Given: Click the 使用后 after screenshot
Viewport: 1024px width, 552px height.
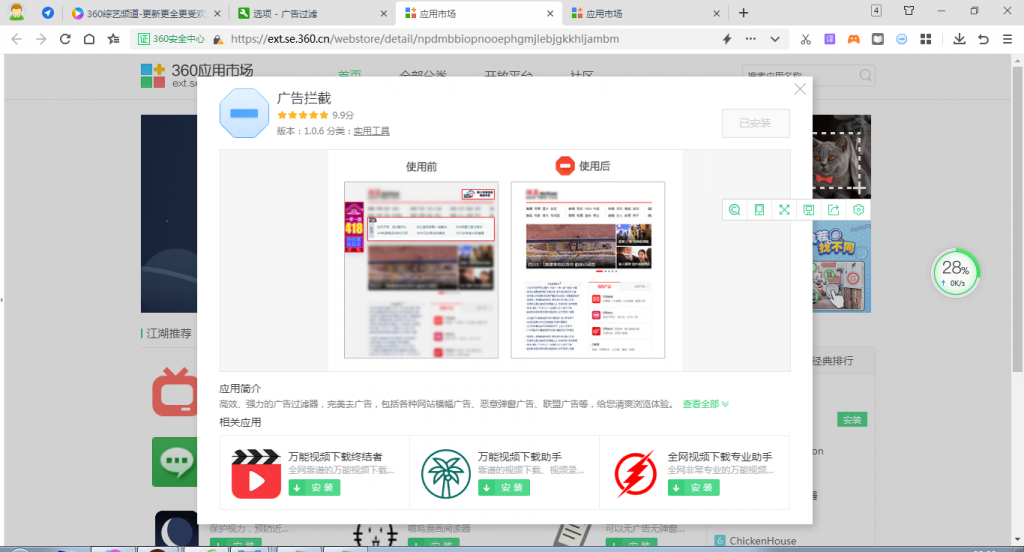Looking at the screenshot, I should tap(588, 270).
